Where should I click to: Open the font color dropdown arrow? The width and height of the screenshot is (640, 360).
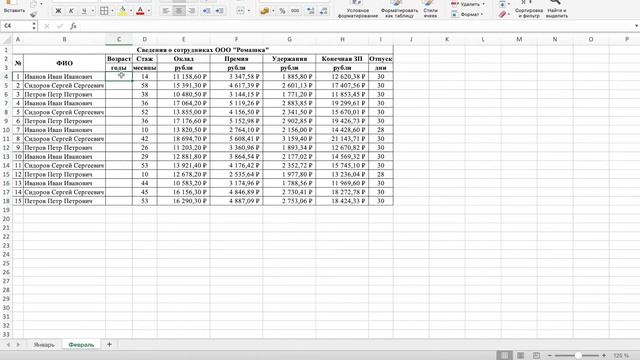[149, 11]
